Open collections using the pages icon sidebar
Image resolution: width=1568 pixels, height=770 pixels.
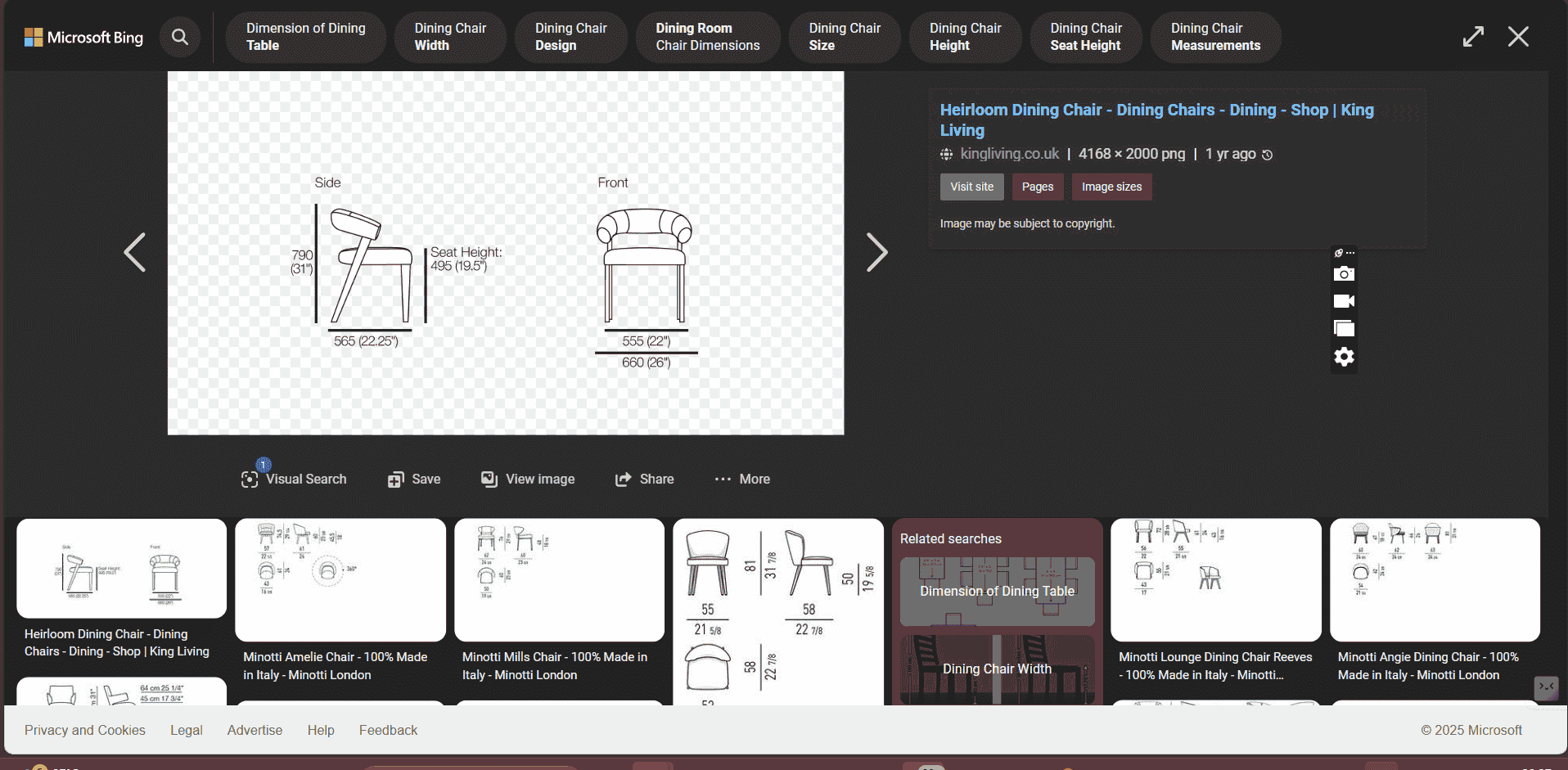point(1343,328)
